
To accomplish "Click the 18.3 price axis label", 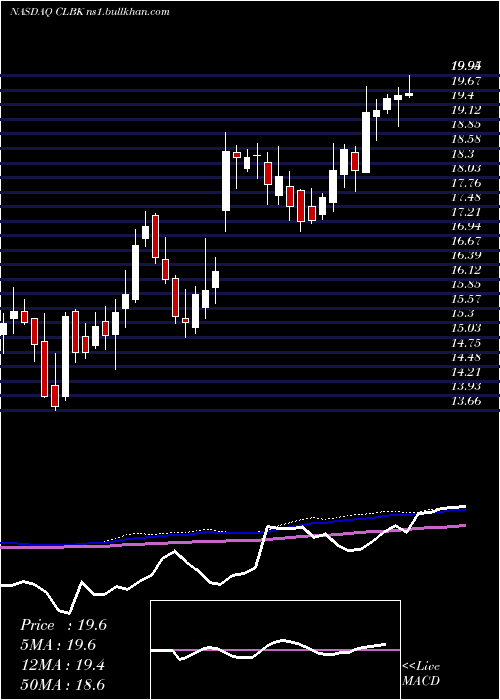I will (463, 154).
